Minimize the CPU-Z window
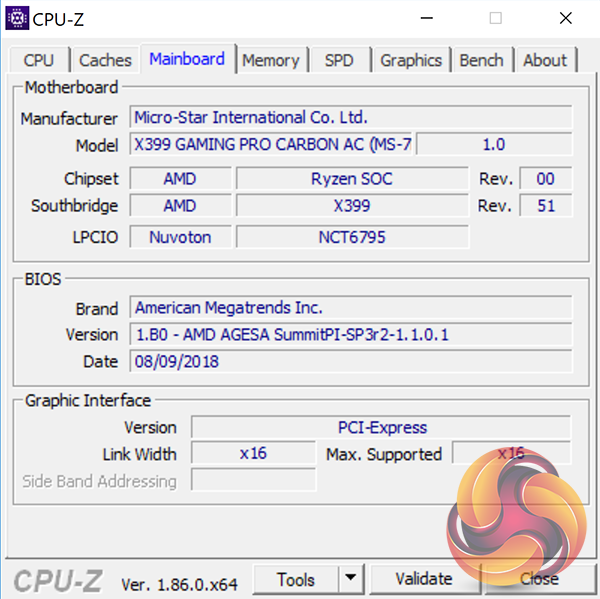The image size is (600, 599). click(427, 18)
